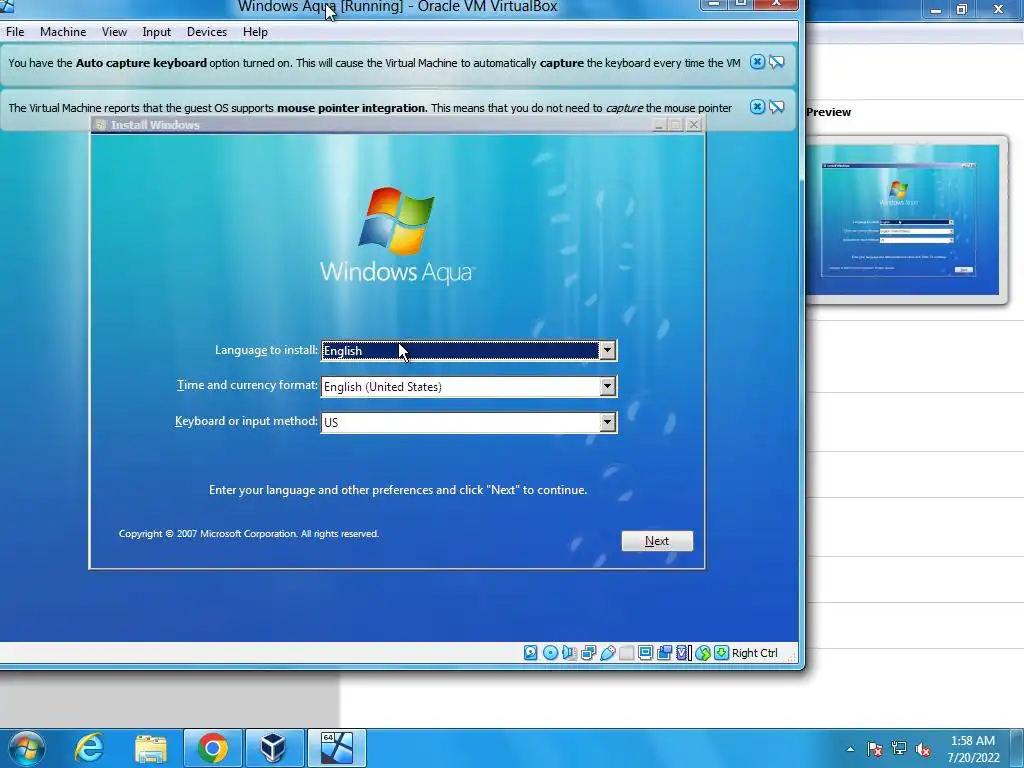This screenshot has height=768, width=1024.
Task: Open display settings indicator in status bar
Action: coord(645,652)
